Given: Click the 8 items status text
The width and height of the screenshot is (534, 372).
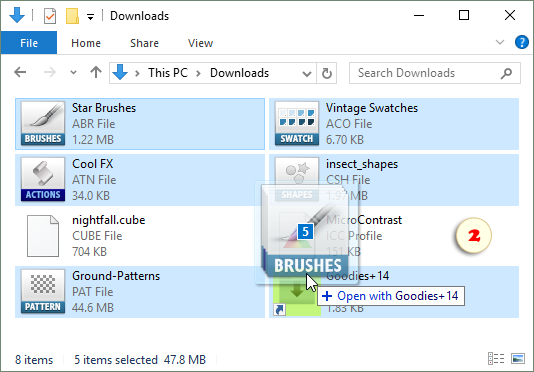Looking at the screenshot, I should pyautogui.click(x=34, y=360).
